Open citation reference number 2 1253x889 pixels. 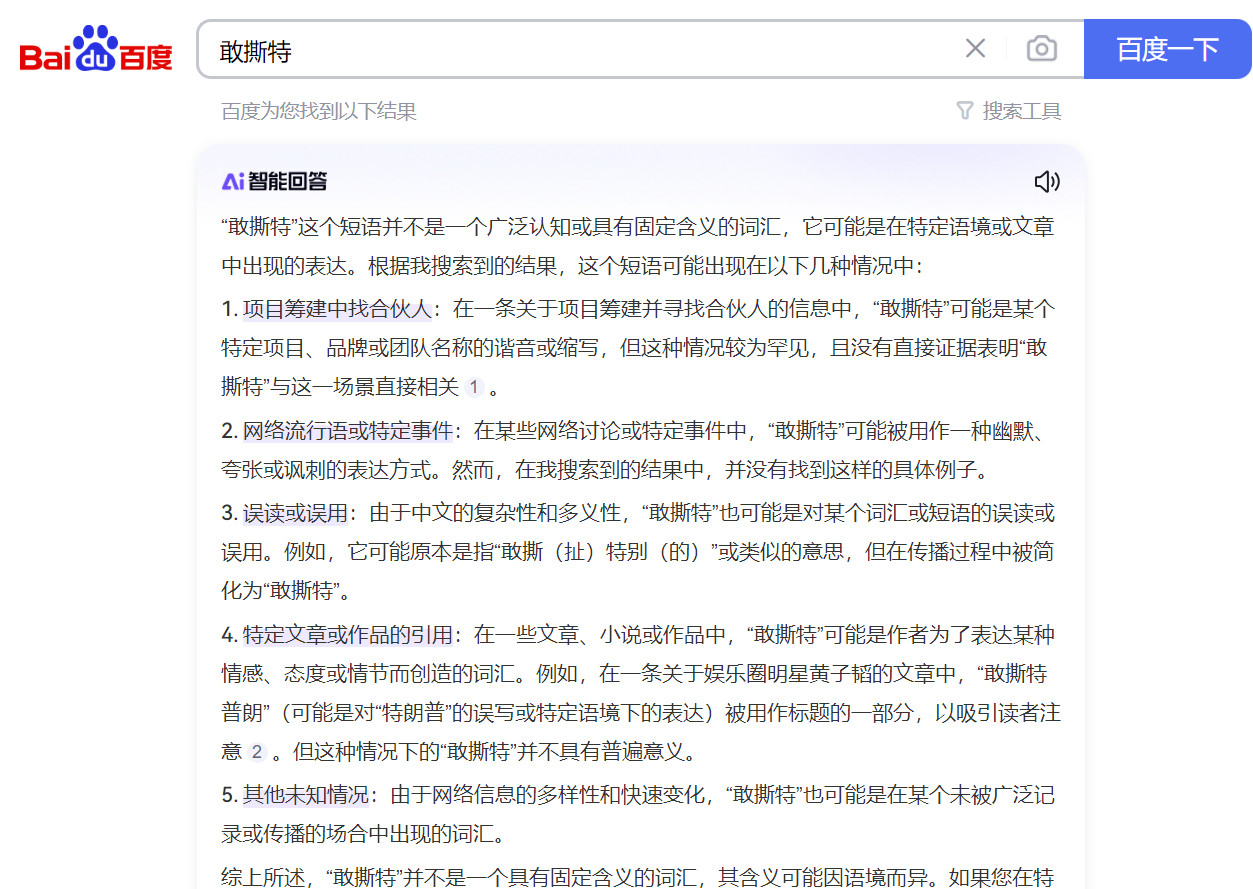257,752
